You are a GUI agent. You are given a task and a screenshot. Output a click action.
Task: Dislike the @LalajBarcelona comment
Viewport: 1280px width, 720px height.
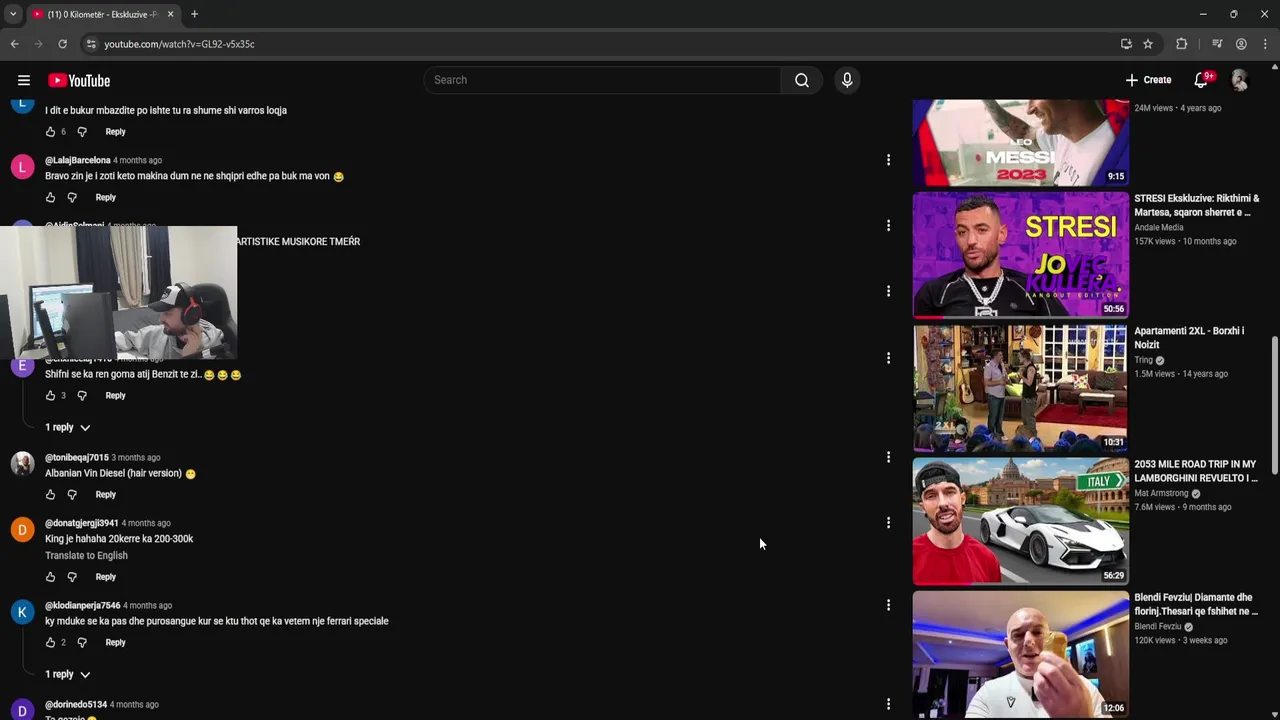pos(72,197)
